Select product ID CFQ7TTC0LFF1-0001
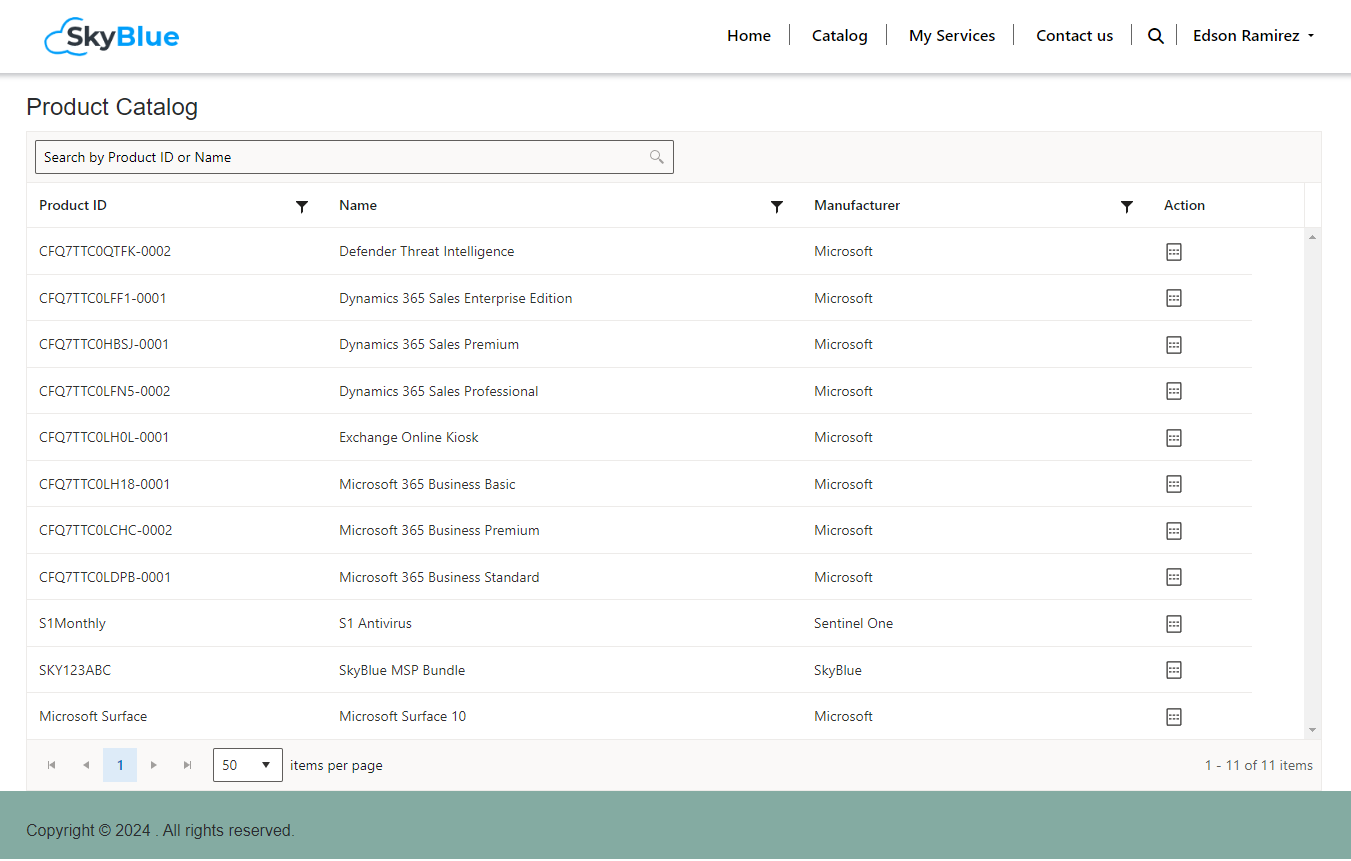The height and width of the screenshot is (861, 1351). click(103, 298)
